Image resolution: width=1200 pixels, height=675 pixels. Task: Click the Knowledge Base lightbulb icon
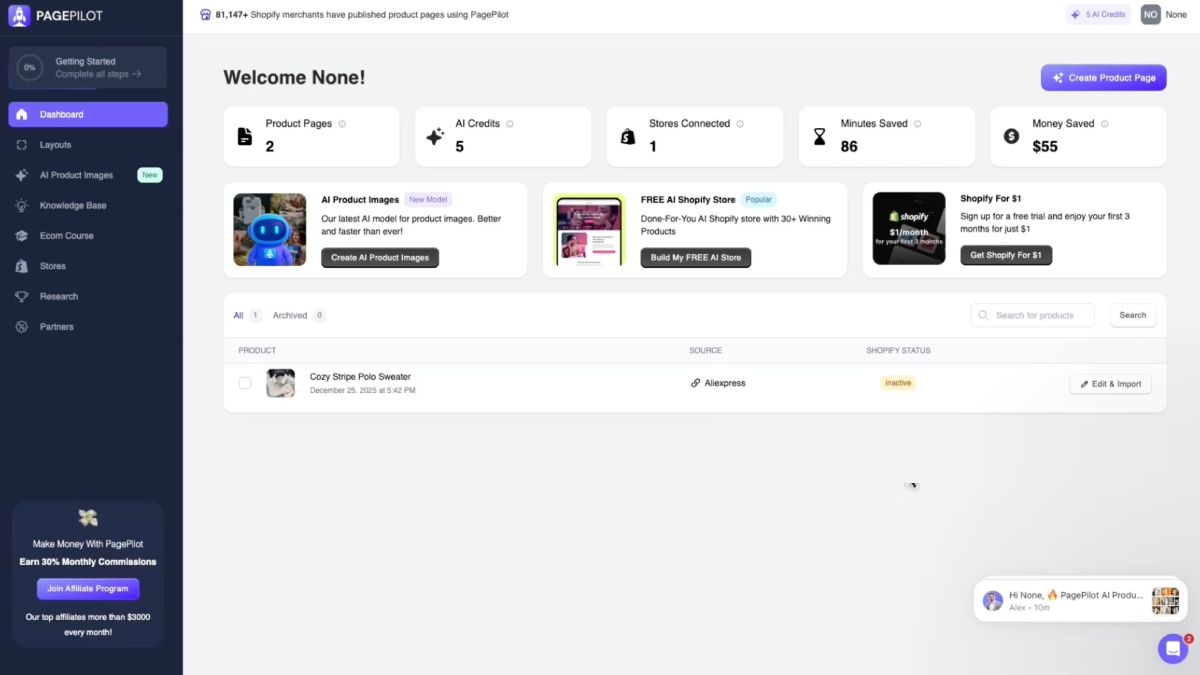point(22,205)
